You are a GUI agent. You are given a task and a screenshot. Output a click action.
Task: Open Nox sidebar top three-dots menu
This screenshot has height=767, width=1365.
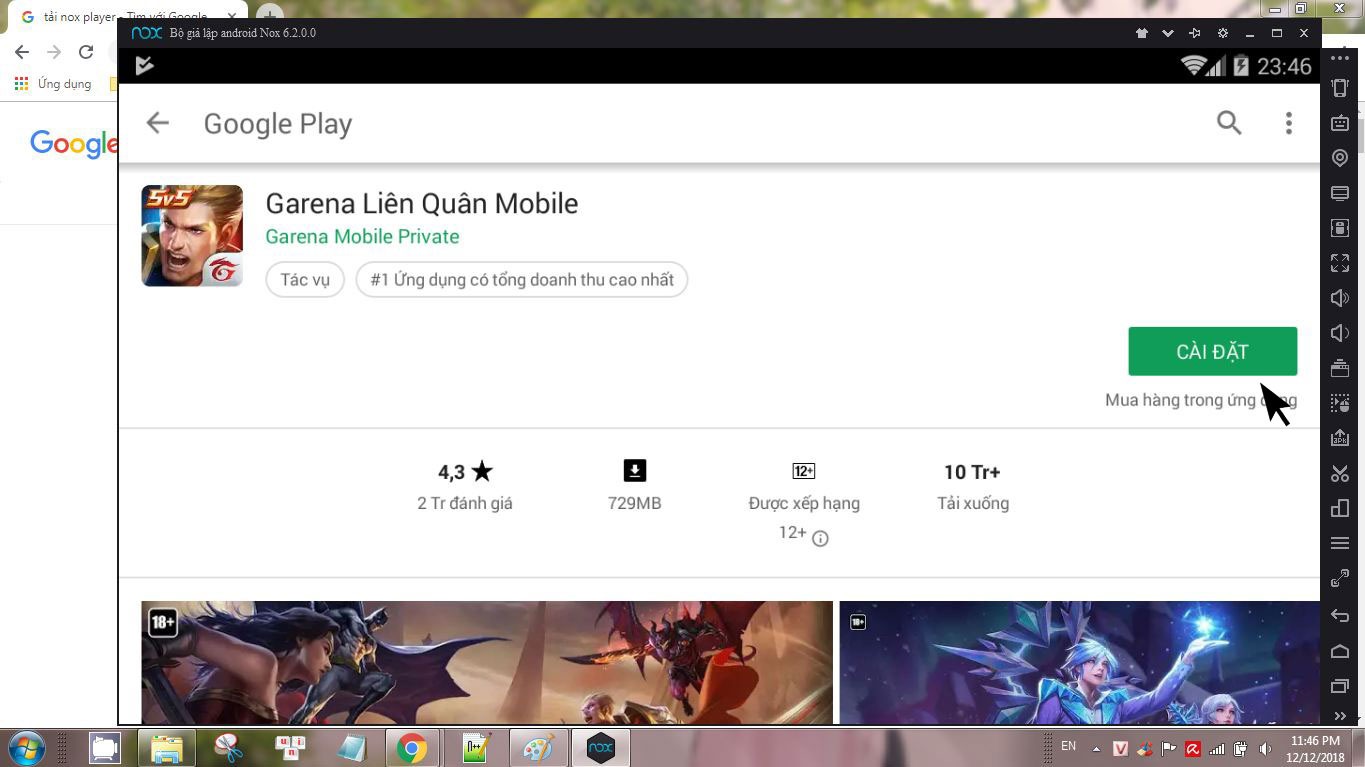tap(1340, 58)
